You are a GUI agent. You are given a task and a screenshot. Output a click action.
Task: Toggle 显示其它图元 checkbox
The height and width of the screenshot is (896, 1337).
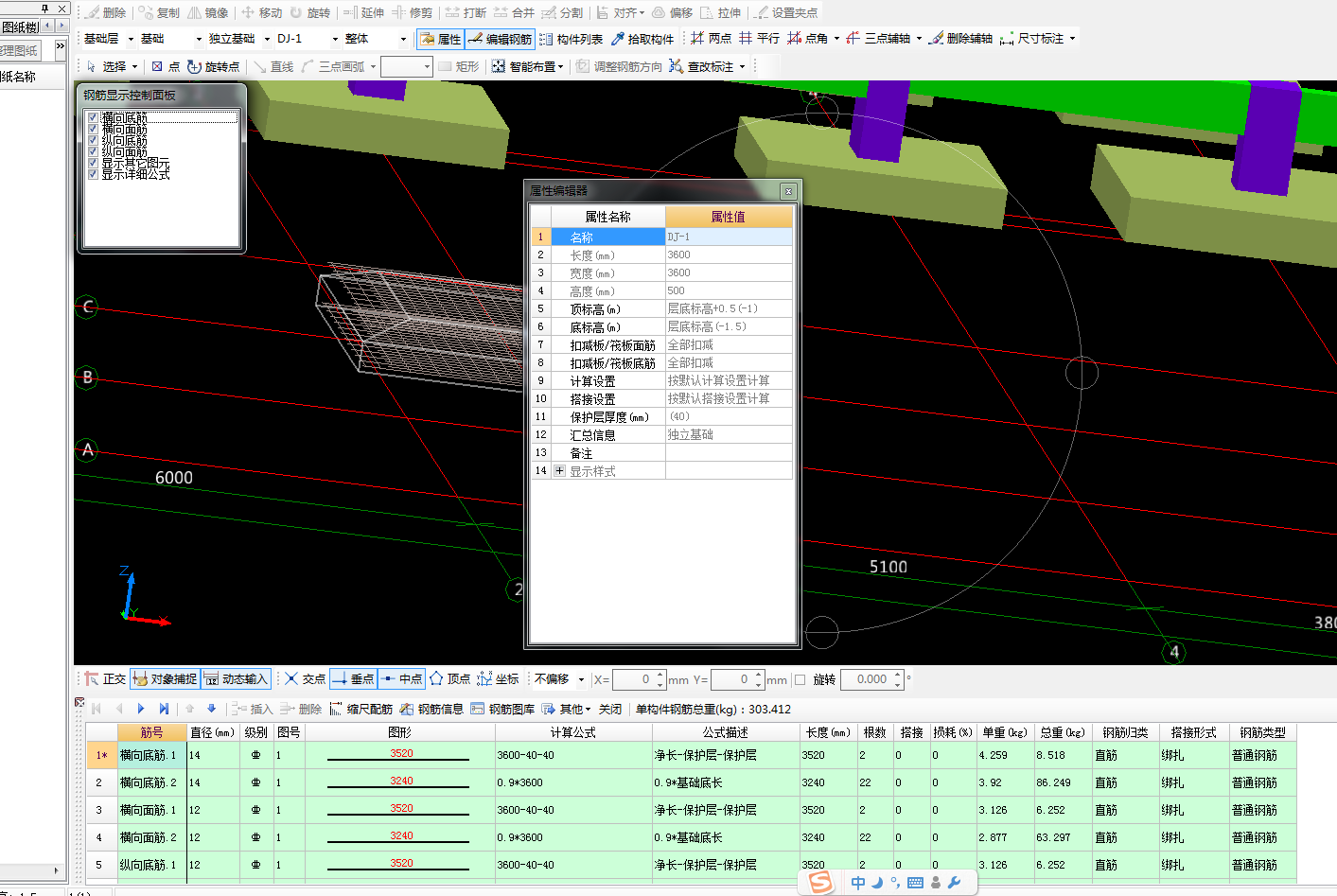pyautogui.click(x=93, y=163)
